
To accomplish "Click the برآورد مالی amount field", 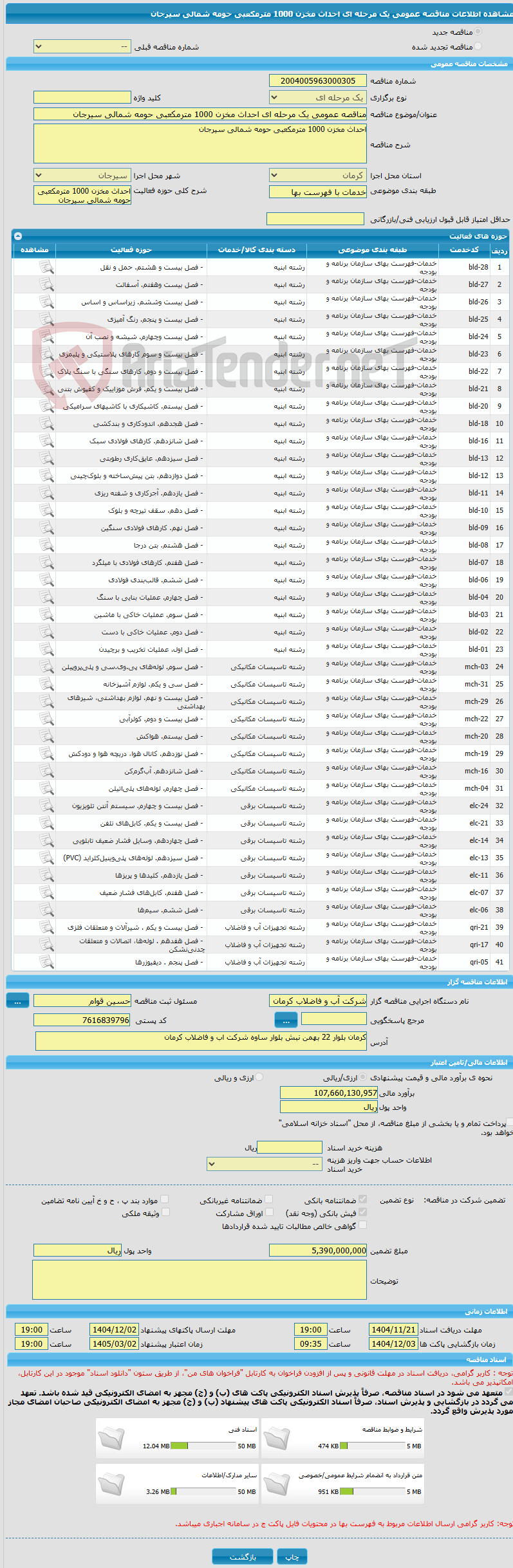I will pyautogui.click(x=329, y=1093).
